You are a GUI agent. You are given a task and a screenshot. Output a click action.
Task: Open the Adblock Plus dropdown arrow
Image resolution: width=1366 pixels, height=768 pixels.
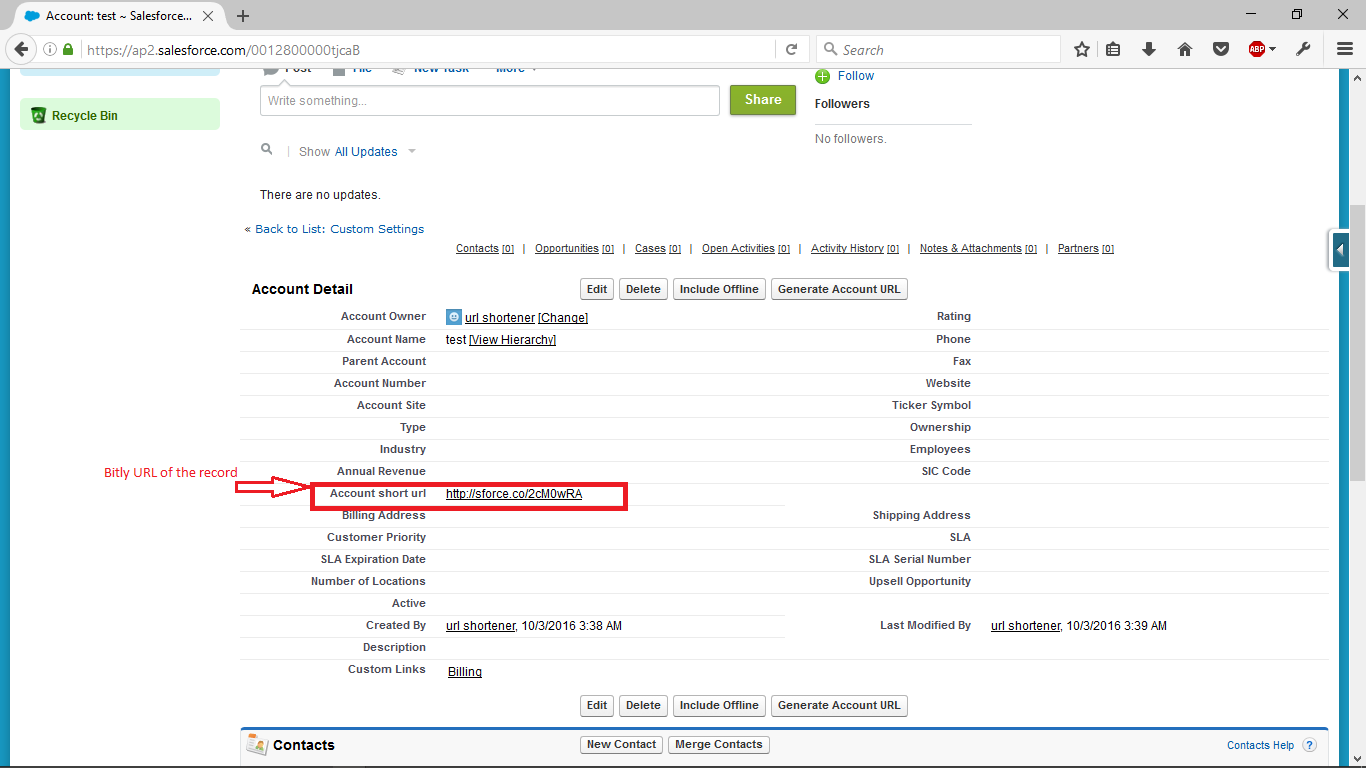1273,50
